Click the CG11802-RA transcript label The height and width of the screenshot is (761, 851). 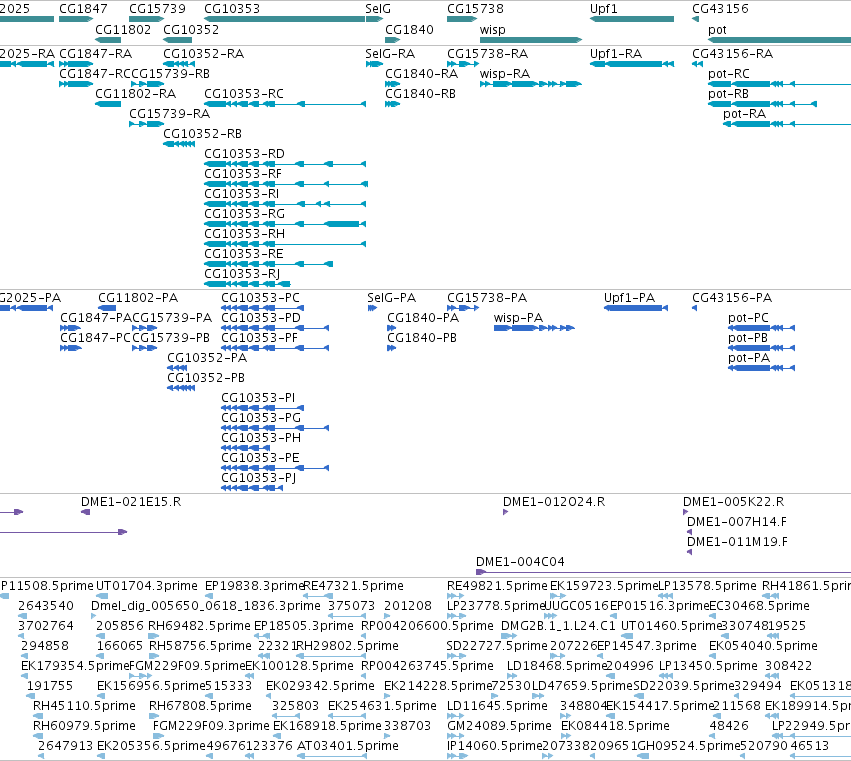(x=136, y=94)
